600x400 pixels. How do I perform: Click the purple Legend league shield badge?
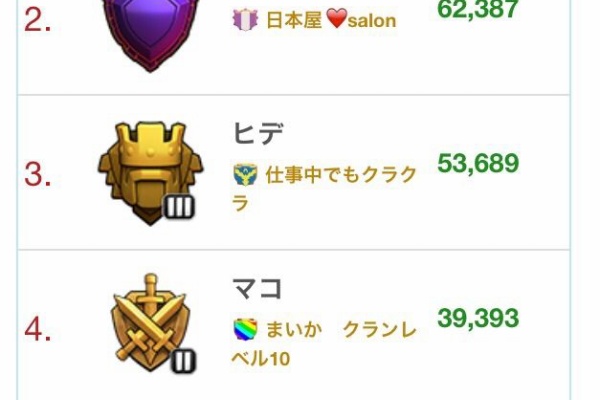tap(150, 34)
